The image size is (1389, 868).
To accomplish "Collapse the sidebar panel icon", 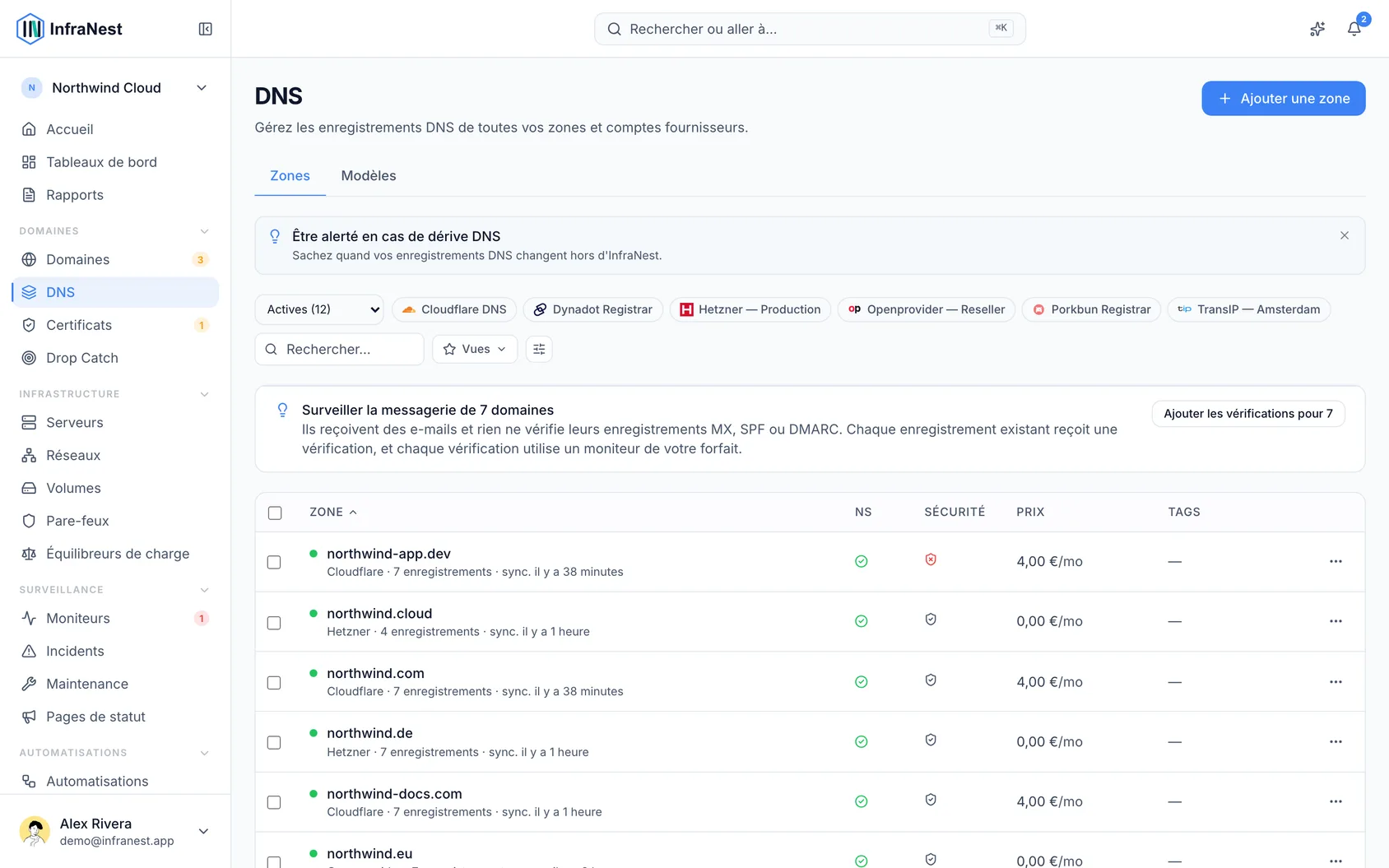I will 206,29.
